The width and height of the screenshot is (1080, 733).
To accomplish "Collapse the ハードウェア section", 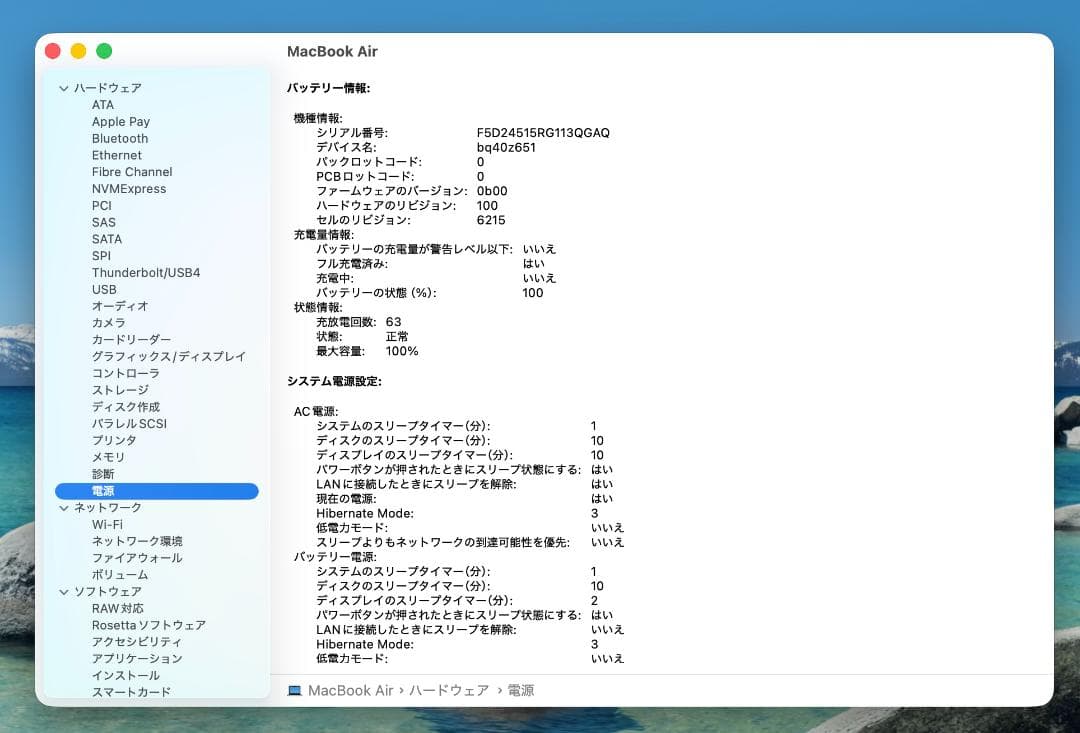I will (64, 87).
